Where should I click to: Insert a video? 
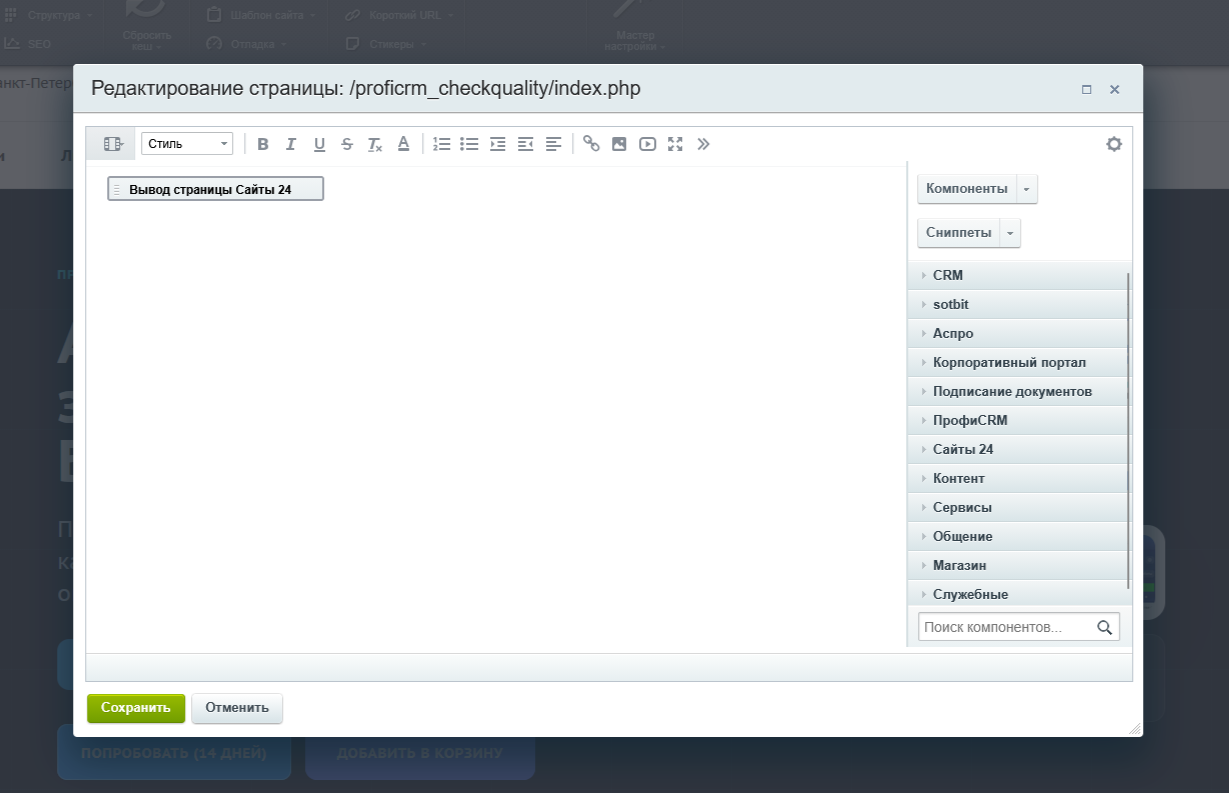coord(647,144)
